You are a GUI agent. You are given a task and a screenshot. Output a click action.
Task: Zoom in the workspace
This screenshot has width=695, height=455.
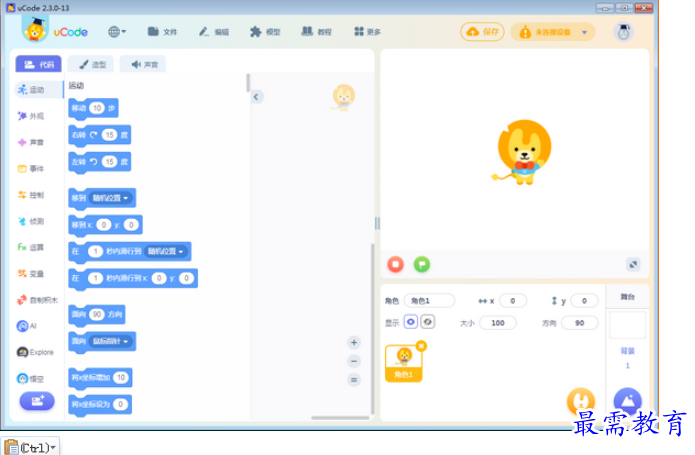pyautogui.click(x=354, y=342)
